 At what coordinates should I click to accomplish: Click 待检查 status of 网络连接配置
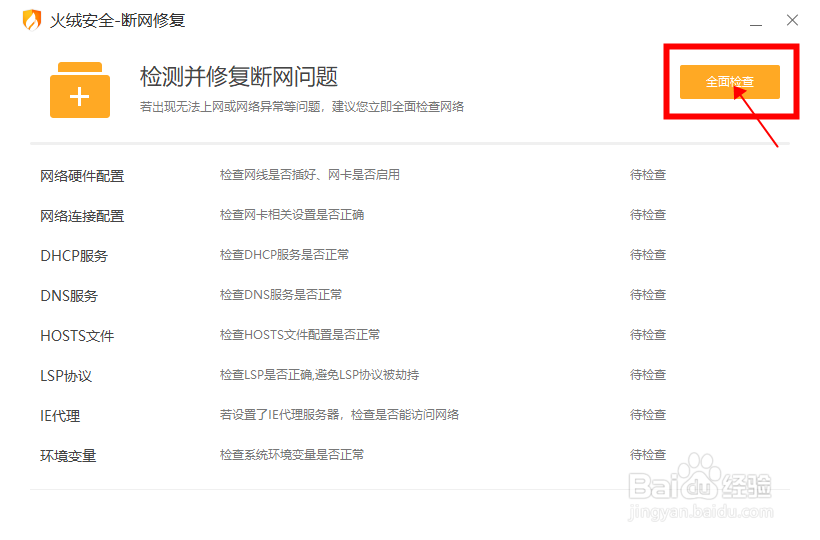(648, 215)
